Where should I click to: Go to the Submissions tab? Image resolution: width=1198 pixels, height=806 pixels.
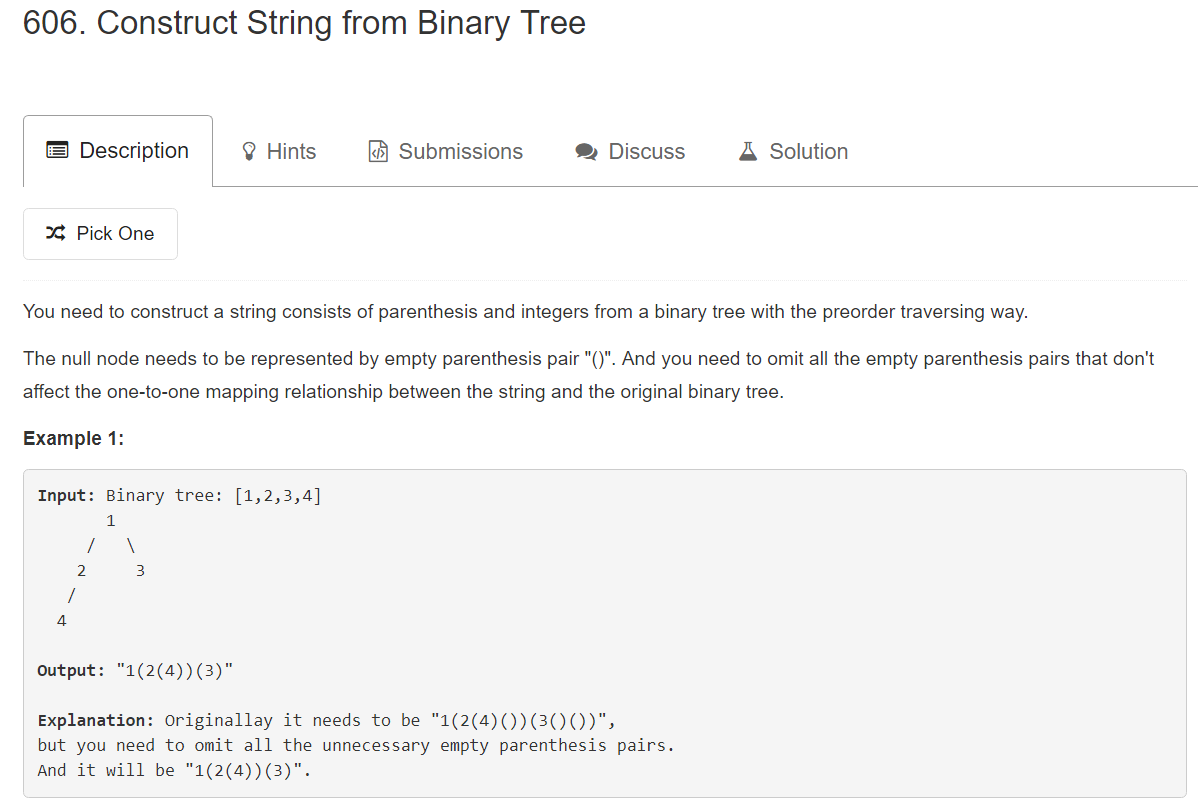tap(460, 152)
